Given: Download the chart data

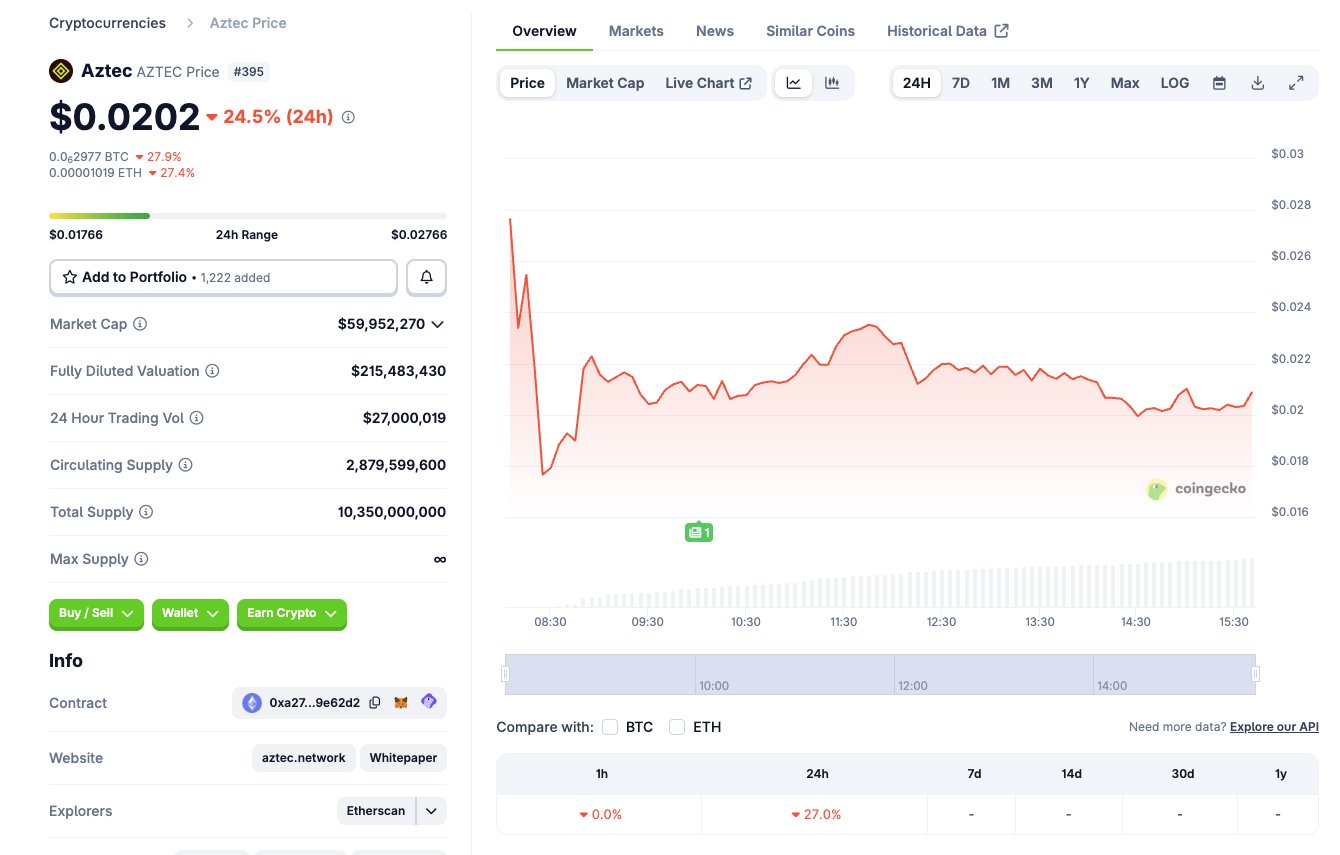Looking at the screenshot, I should point(1258,83).
